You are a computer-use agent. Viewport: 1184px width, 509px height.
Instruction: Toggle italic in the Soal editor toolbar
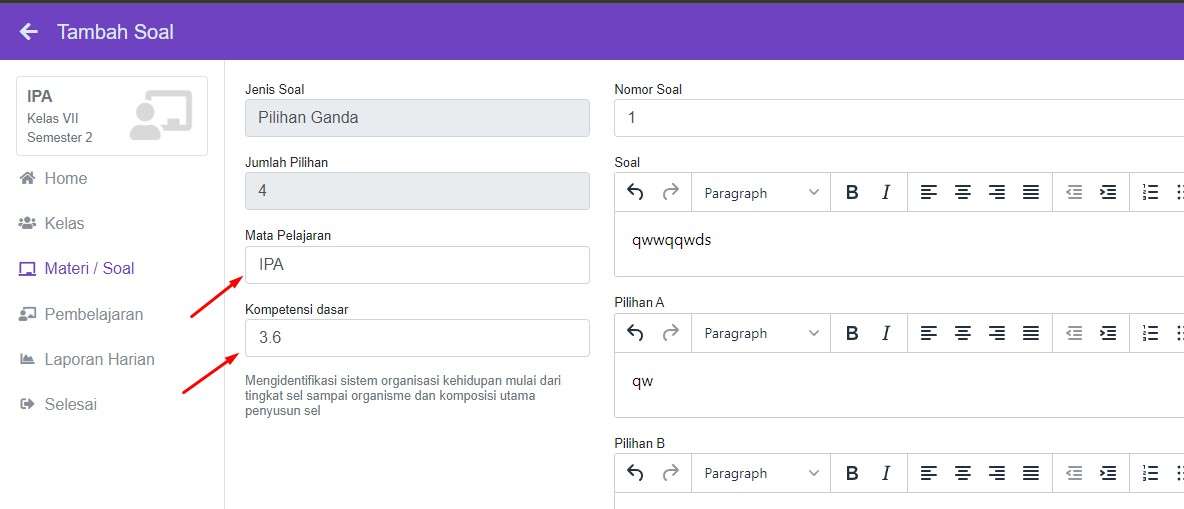coord(885,193)
